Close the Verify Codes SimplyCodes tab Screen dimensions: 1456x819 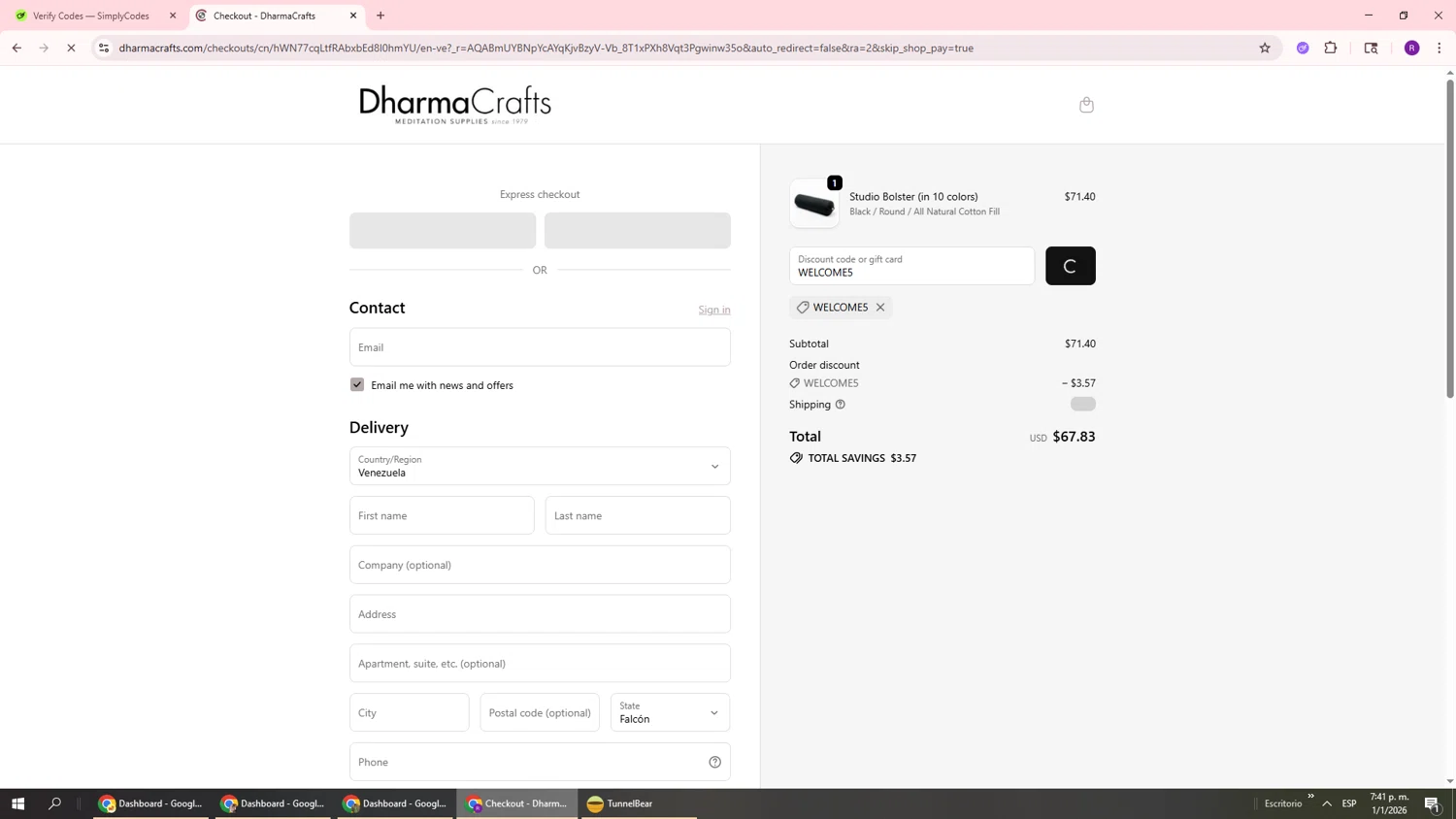(x=173, y=16)
